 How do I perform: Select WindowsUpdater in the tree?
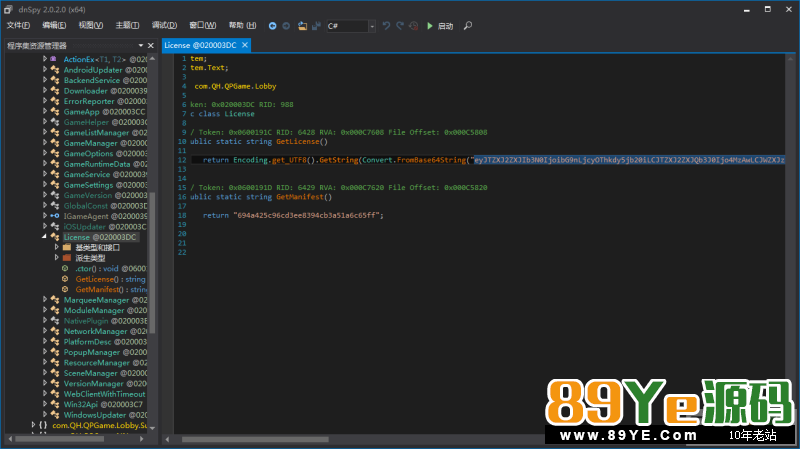(x=105, y=415)
